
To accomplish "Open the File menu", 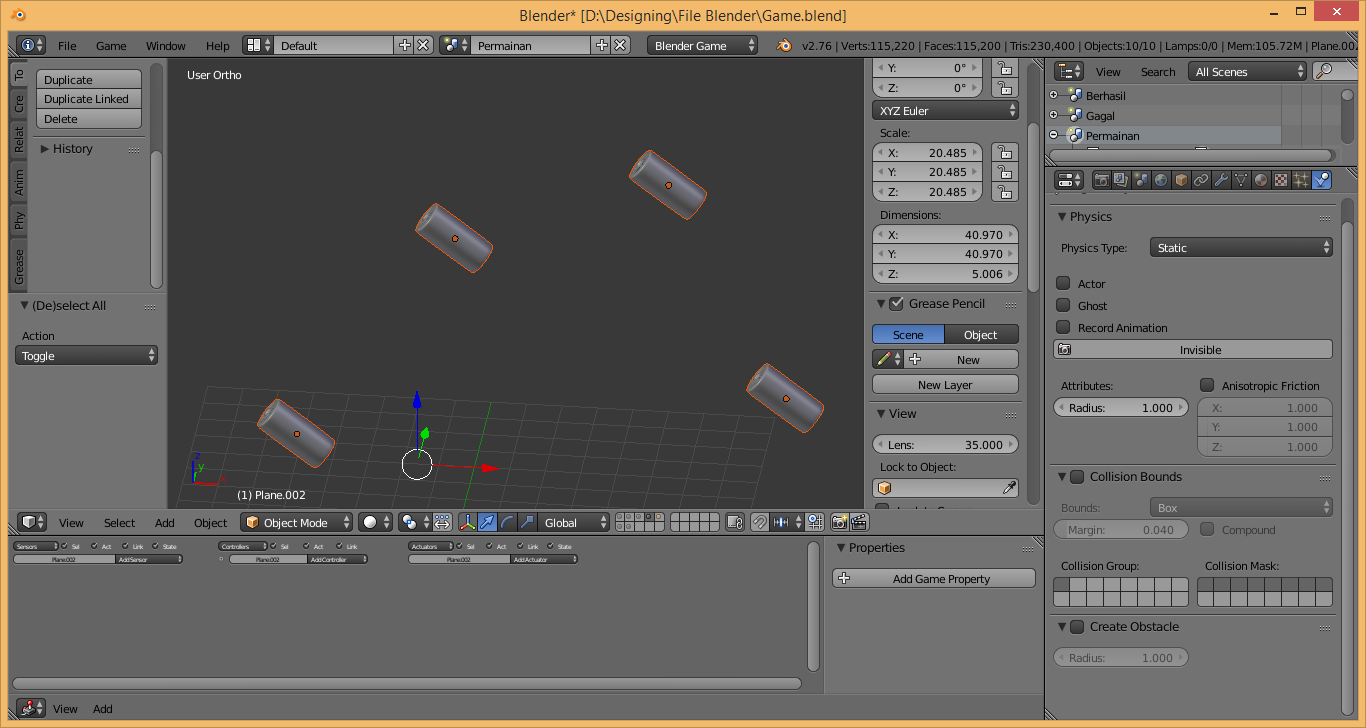I will tap(67, 46).
